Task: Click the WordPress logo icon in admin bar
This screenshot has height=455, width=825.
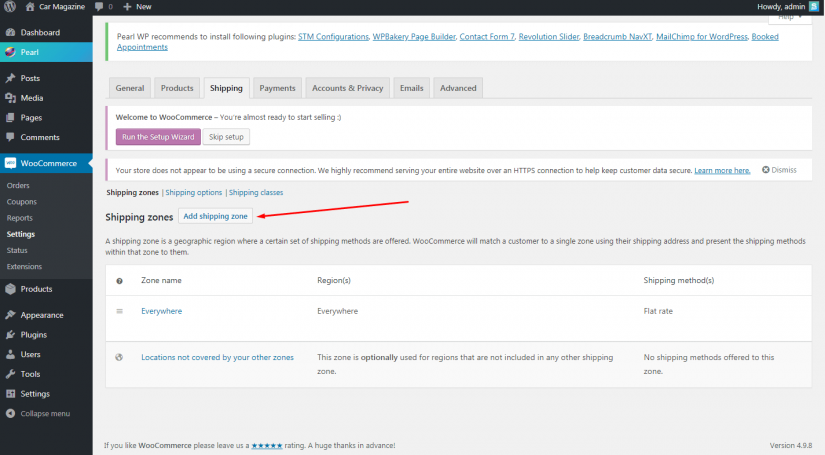Action: [10, 7]
